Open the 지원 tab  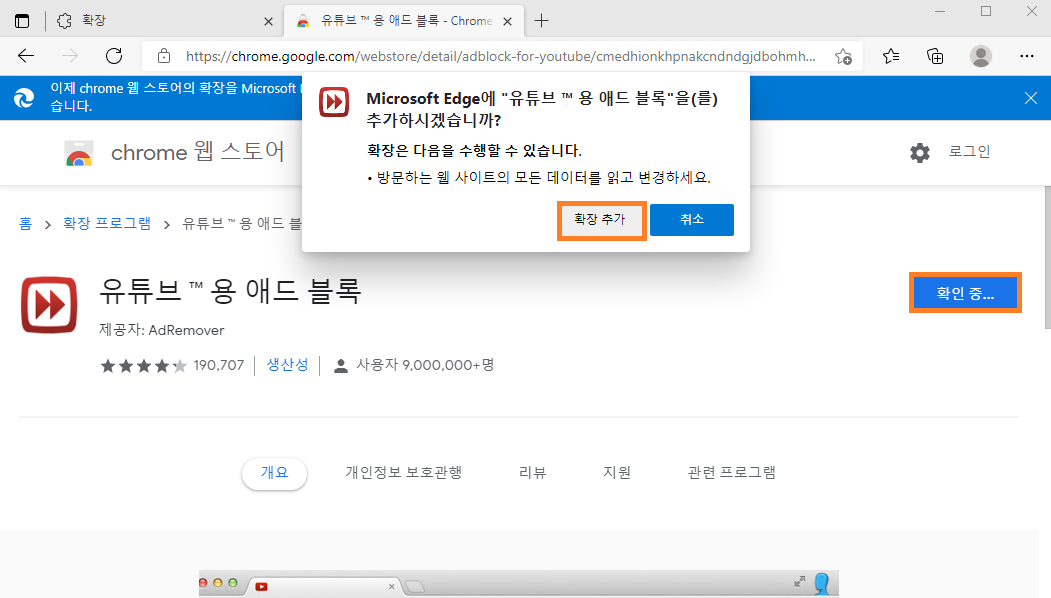(617, 473)
